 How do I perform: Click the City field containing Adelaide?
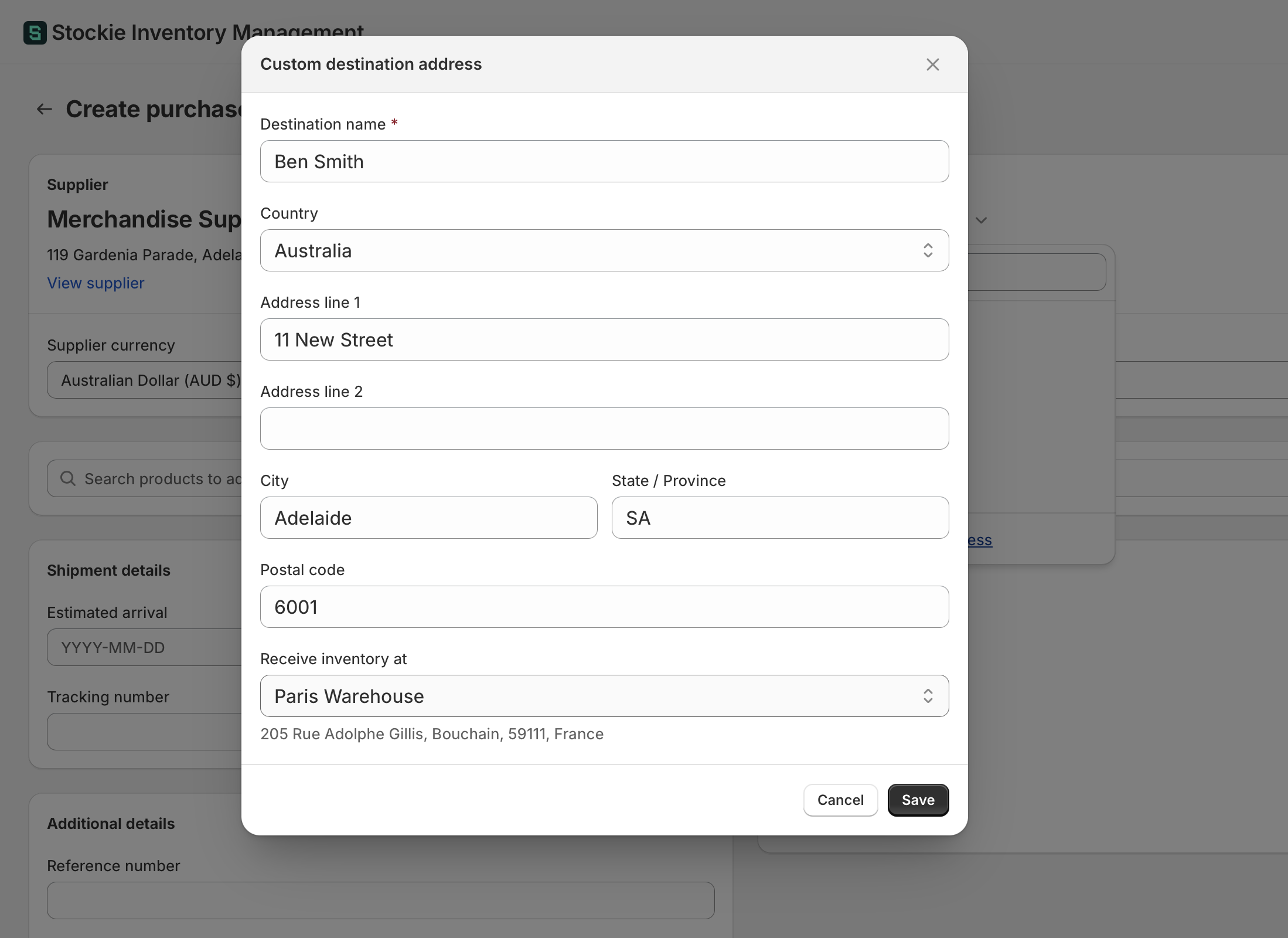coord(428,518)
